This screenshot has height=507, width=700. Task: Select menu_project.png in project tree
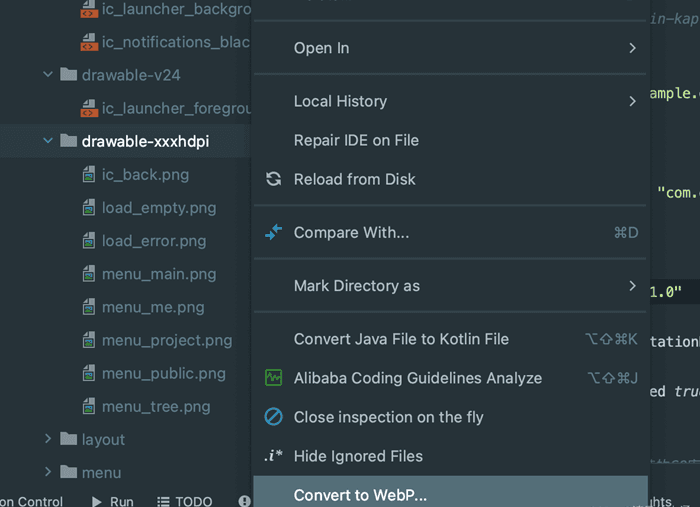point(167,341)
